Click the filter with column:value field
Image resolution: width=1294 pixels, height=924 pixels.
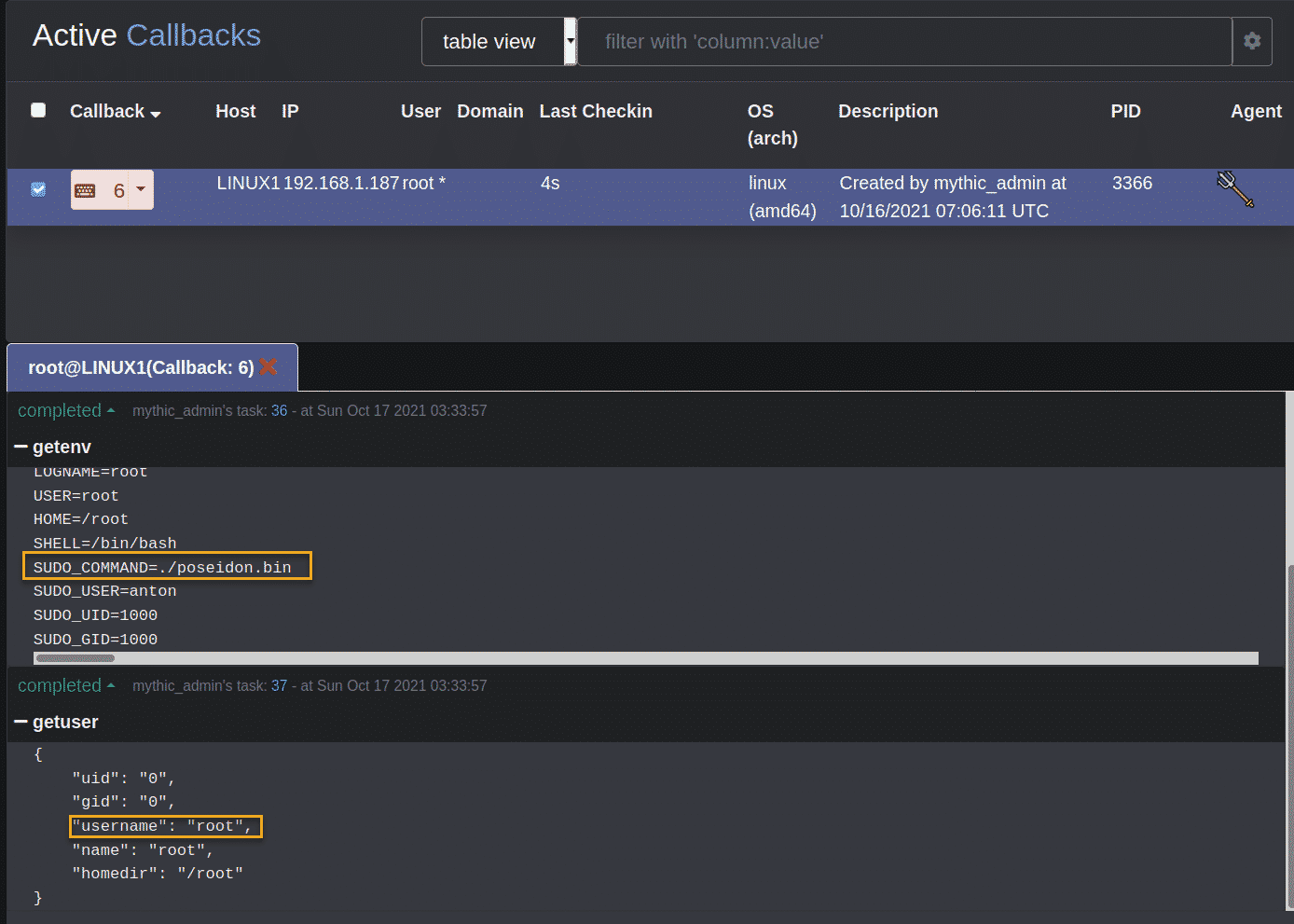(x=904, y=41)
